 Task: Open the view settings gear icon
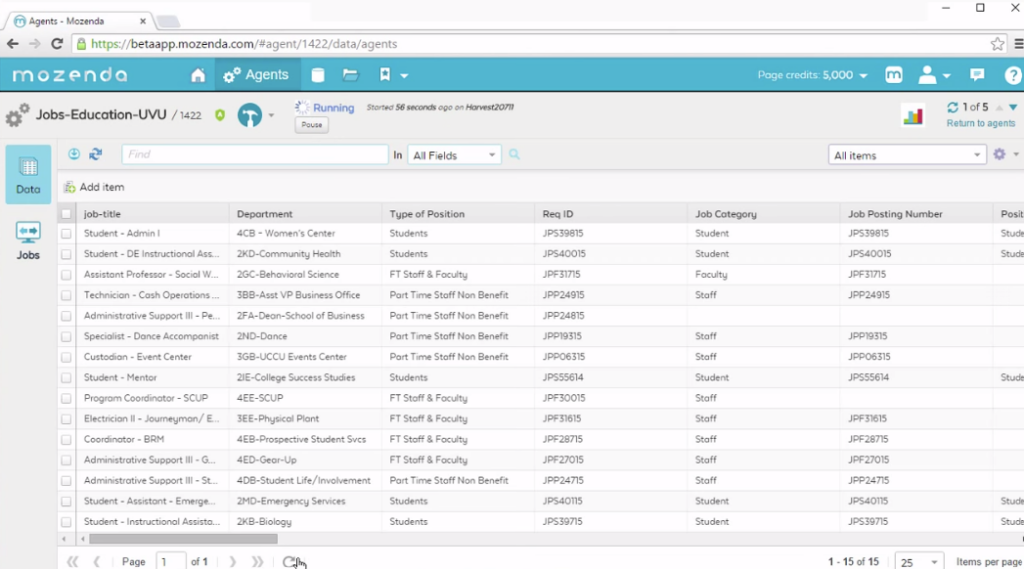(x=999, y=155)
